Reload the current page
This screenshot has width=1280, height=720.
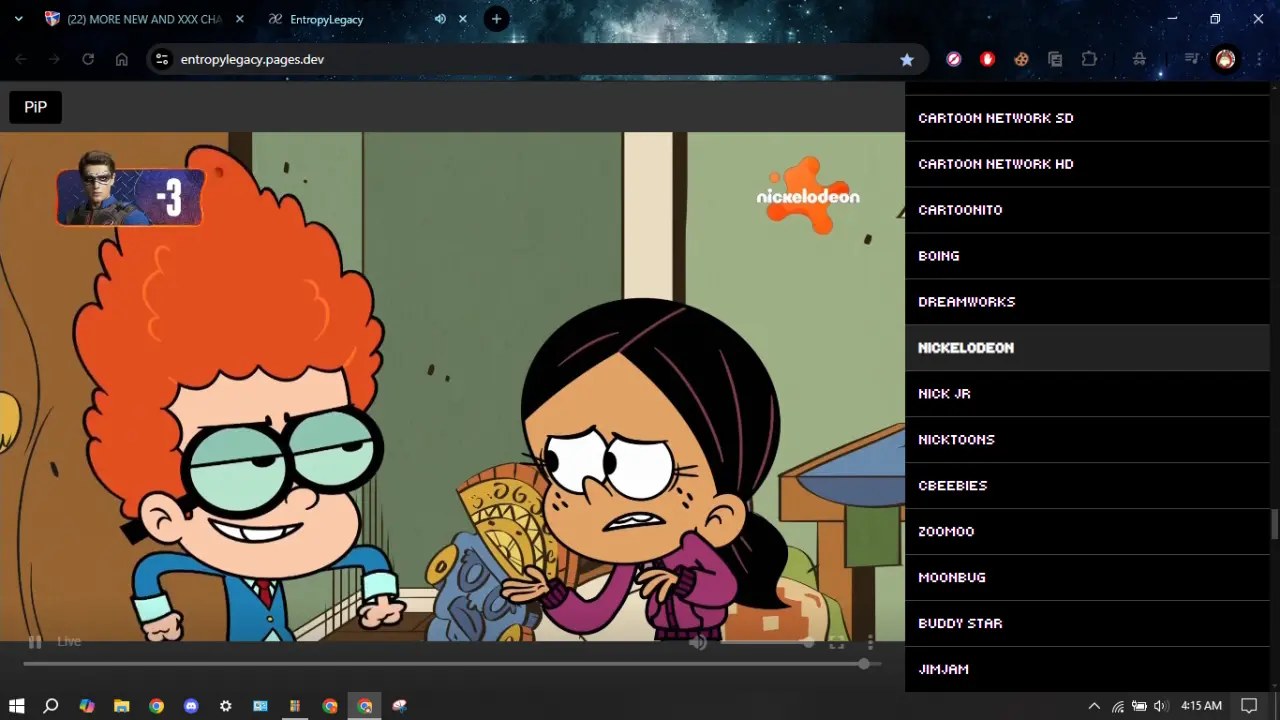click(88, 59)
